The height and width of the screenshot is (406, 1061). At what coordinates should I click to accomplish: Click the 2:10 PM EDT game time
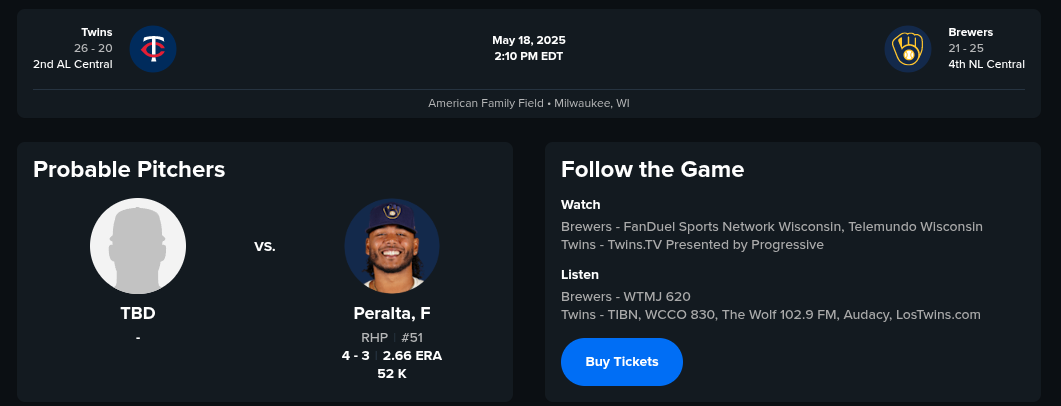coord(528,56)
